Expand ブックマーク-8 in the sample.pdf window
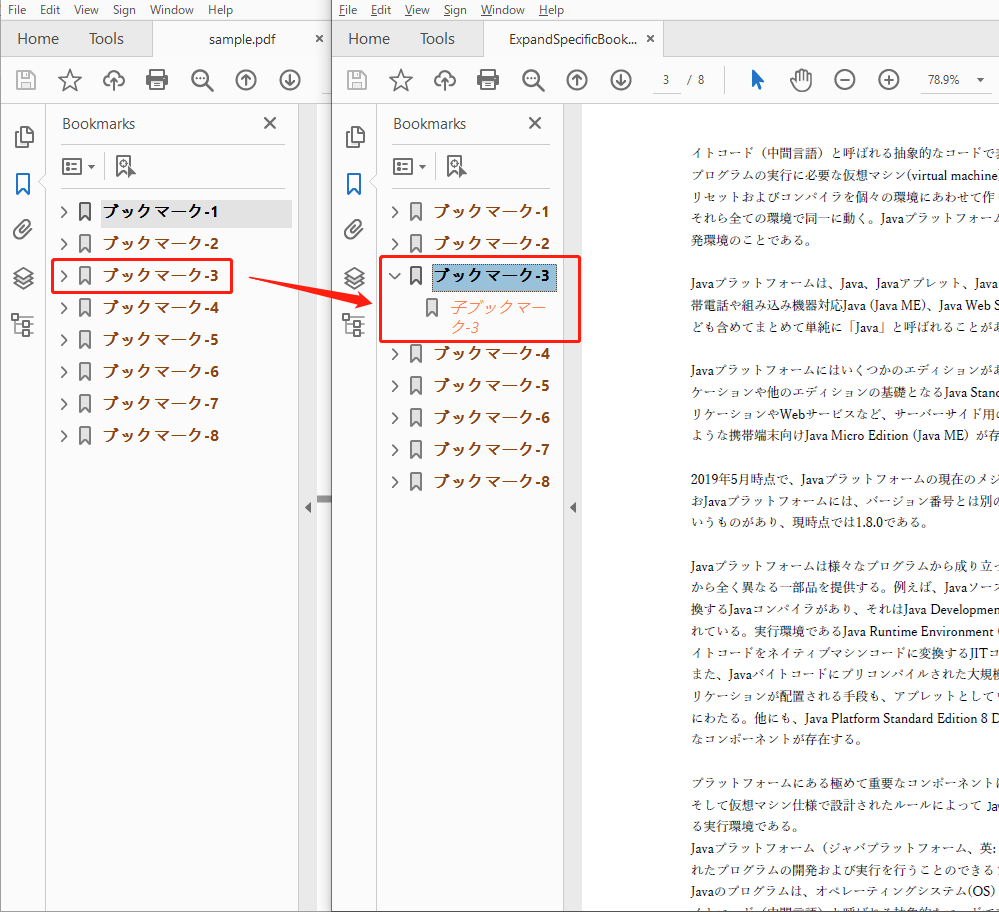Viewport: 999px width, 912px height. 64,436
